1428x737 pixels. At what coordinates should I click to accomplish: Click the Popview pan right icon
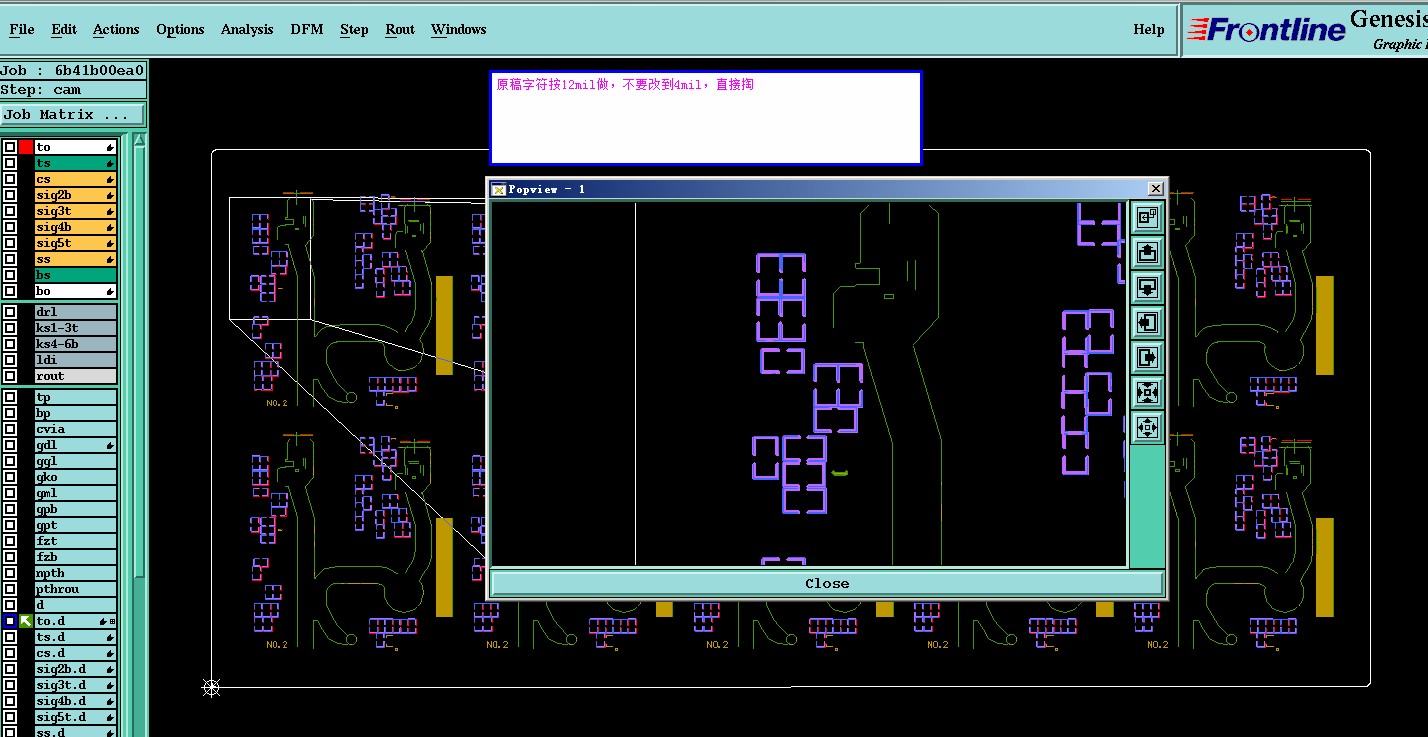click(x=1147, y=357)
